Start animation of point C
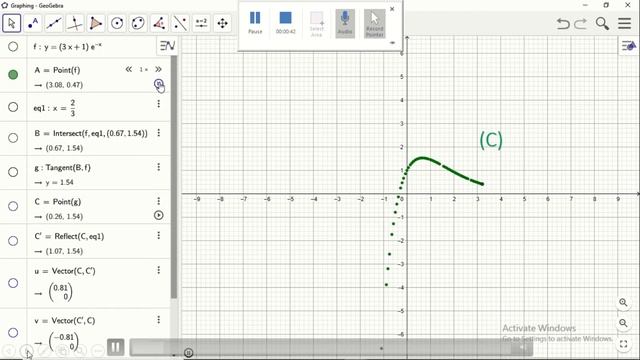Viewport: 640px width, 360px height. (x=158, y=215)
